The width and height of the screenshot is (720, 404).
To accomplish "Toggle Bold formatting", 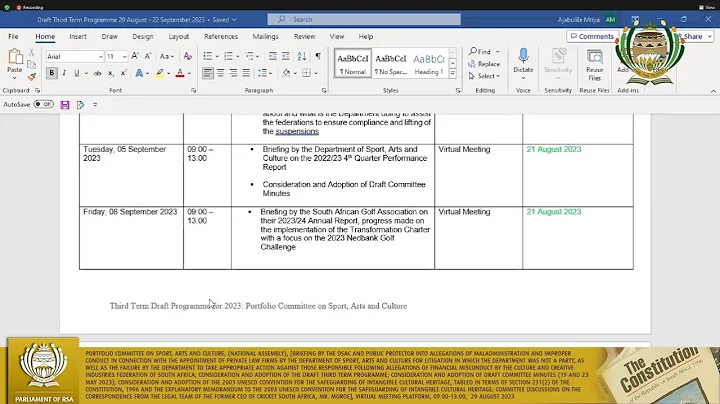I will (51, 73).
